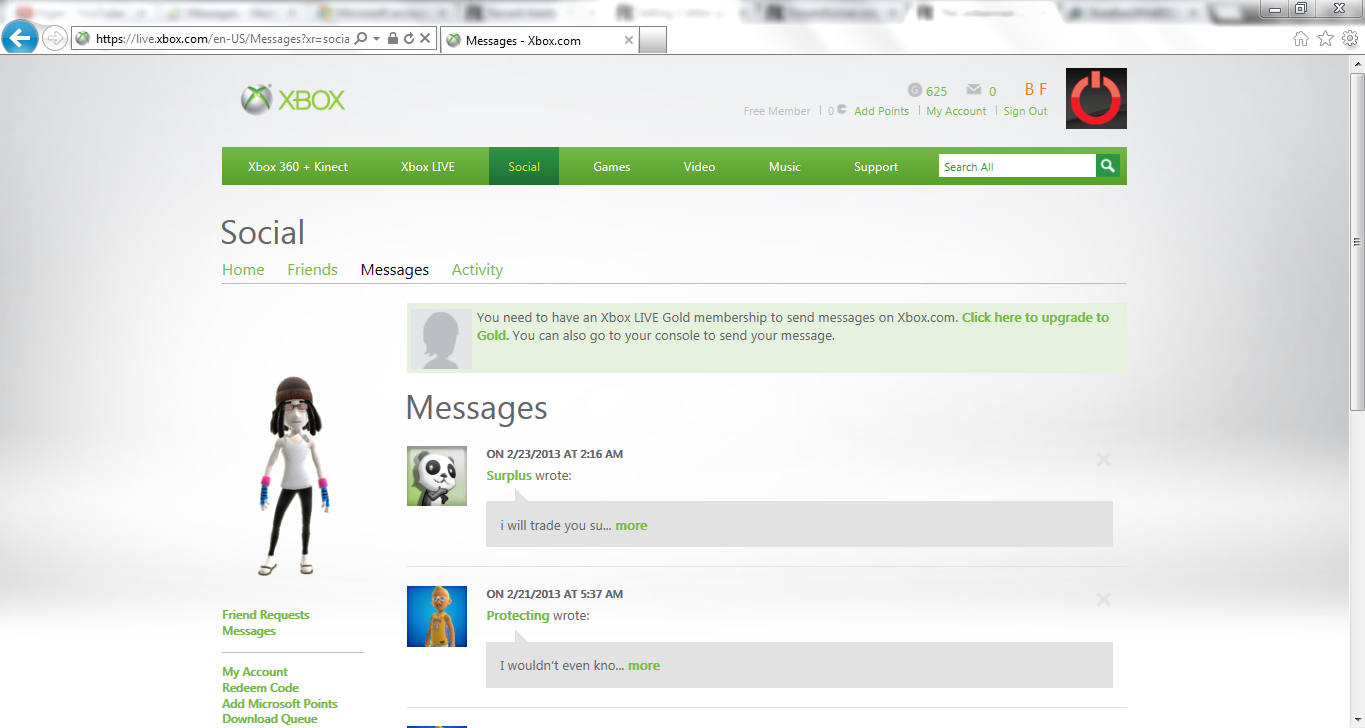Open the Protecting sender profile link
The width and height of the screenshot is (1365, 728).
pyautogui.click(x=518, y=616)
